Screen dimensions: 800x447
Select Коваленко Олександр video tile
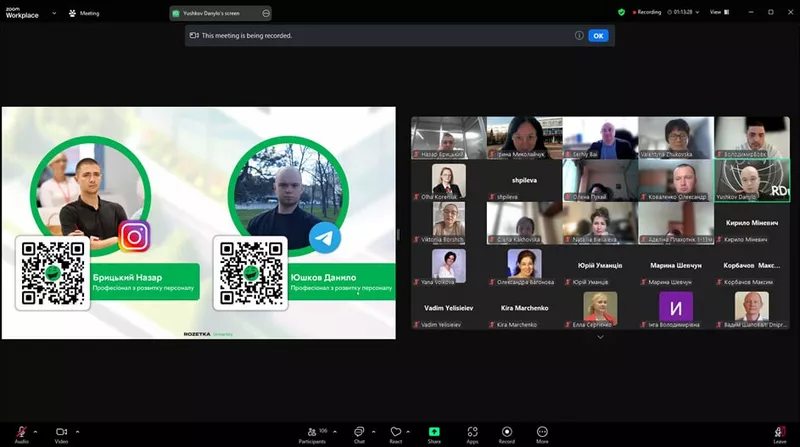[x=676, y=180]
